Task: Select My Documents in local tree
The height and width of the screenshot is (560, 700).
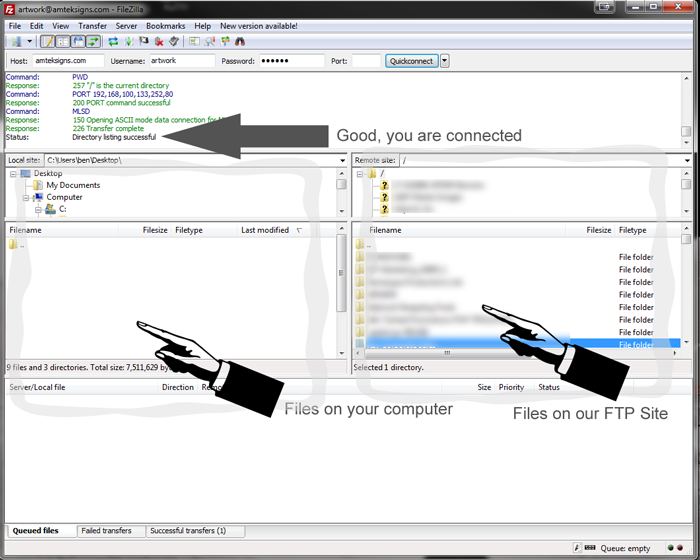Action: [x=73, y=185]
